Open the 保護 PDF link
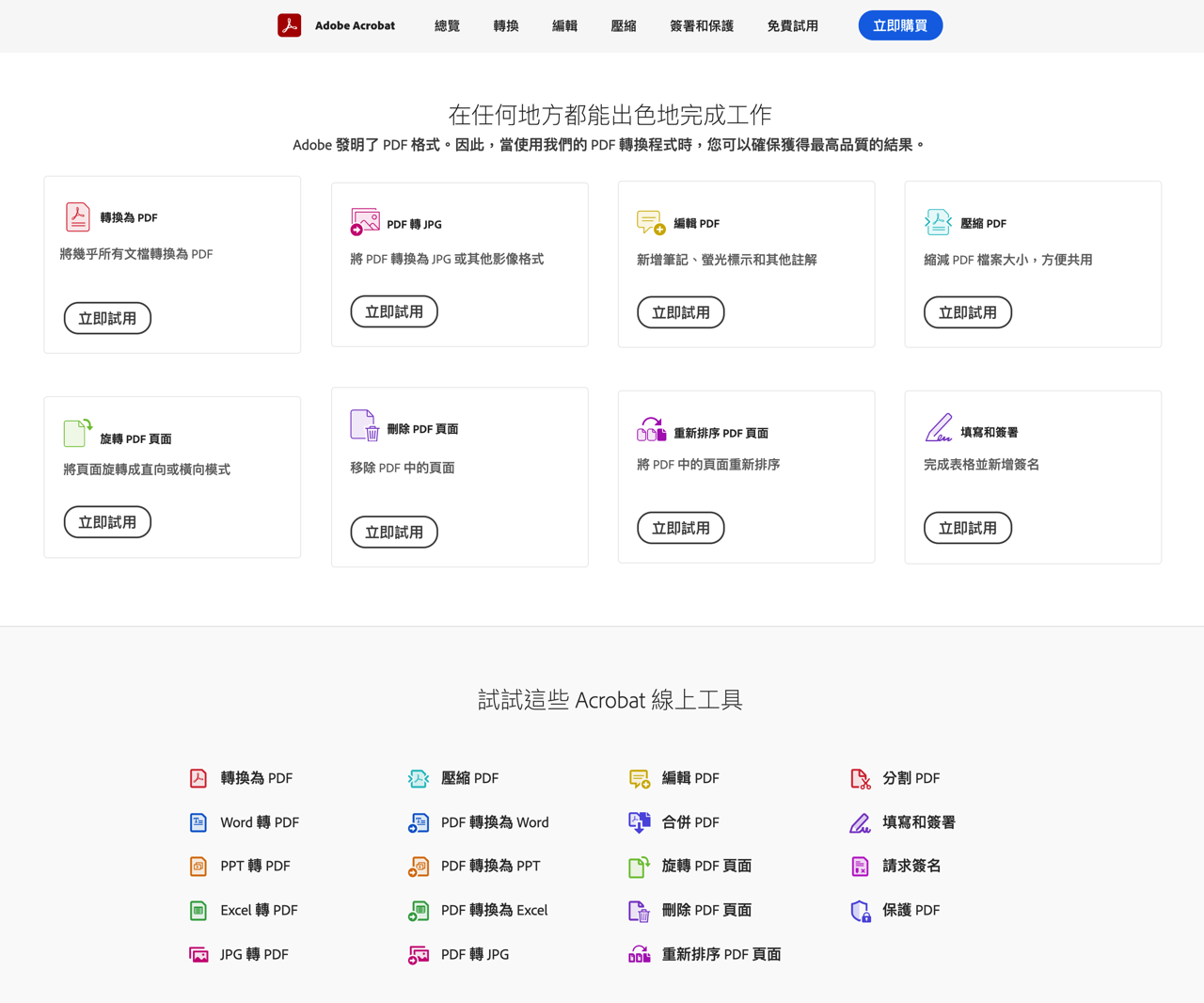Screen dimensions: 1204x1003 pos(911,910)
